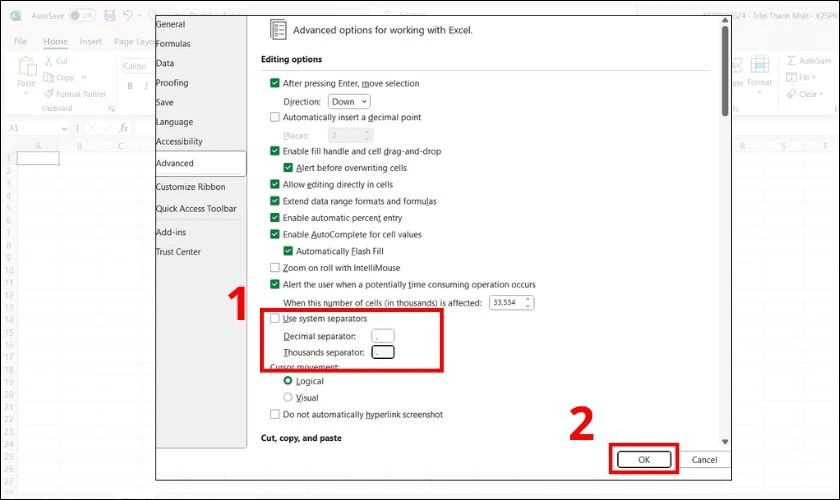Click Format Painter in Excel ribbon
Image resolution: width=840 pixels, height=500 pixels.
[x=76, y=94]
